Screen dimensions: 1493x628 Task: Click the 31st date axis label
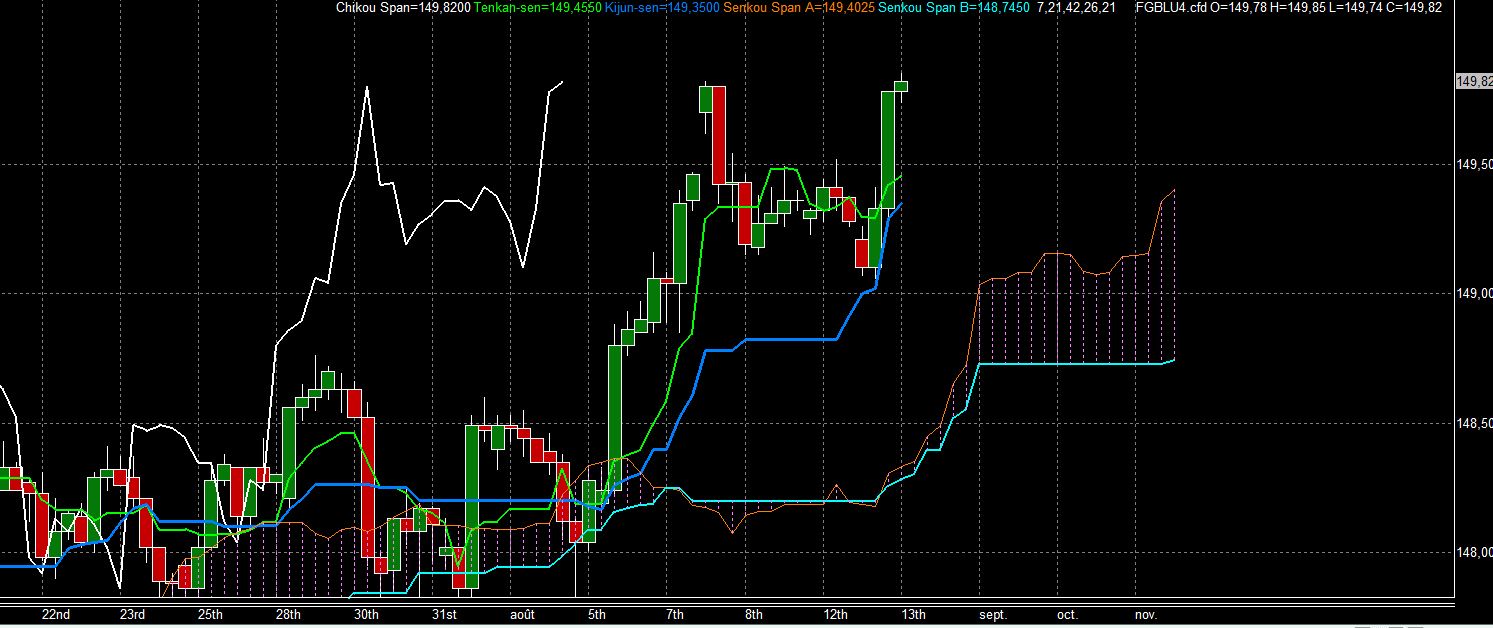(445, 614)
